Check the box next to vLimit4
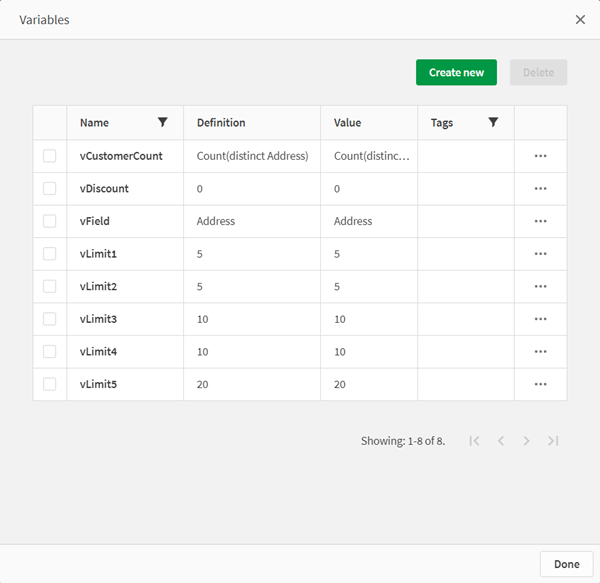Viewport: 600px width, 583px height. [50, 351]
